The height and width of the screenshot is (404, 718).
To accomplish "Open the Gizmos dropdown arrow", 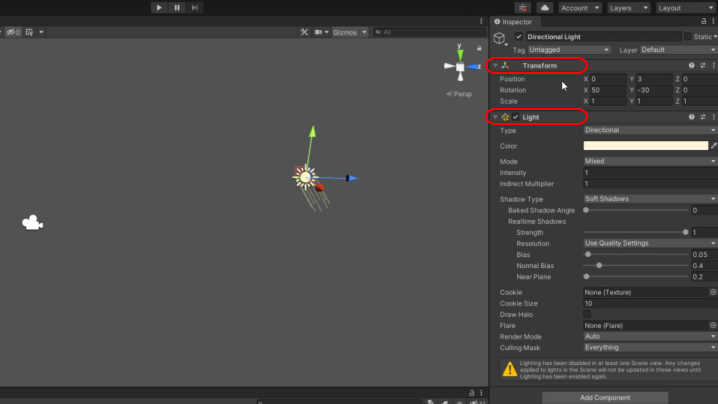I will point(364,33).
